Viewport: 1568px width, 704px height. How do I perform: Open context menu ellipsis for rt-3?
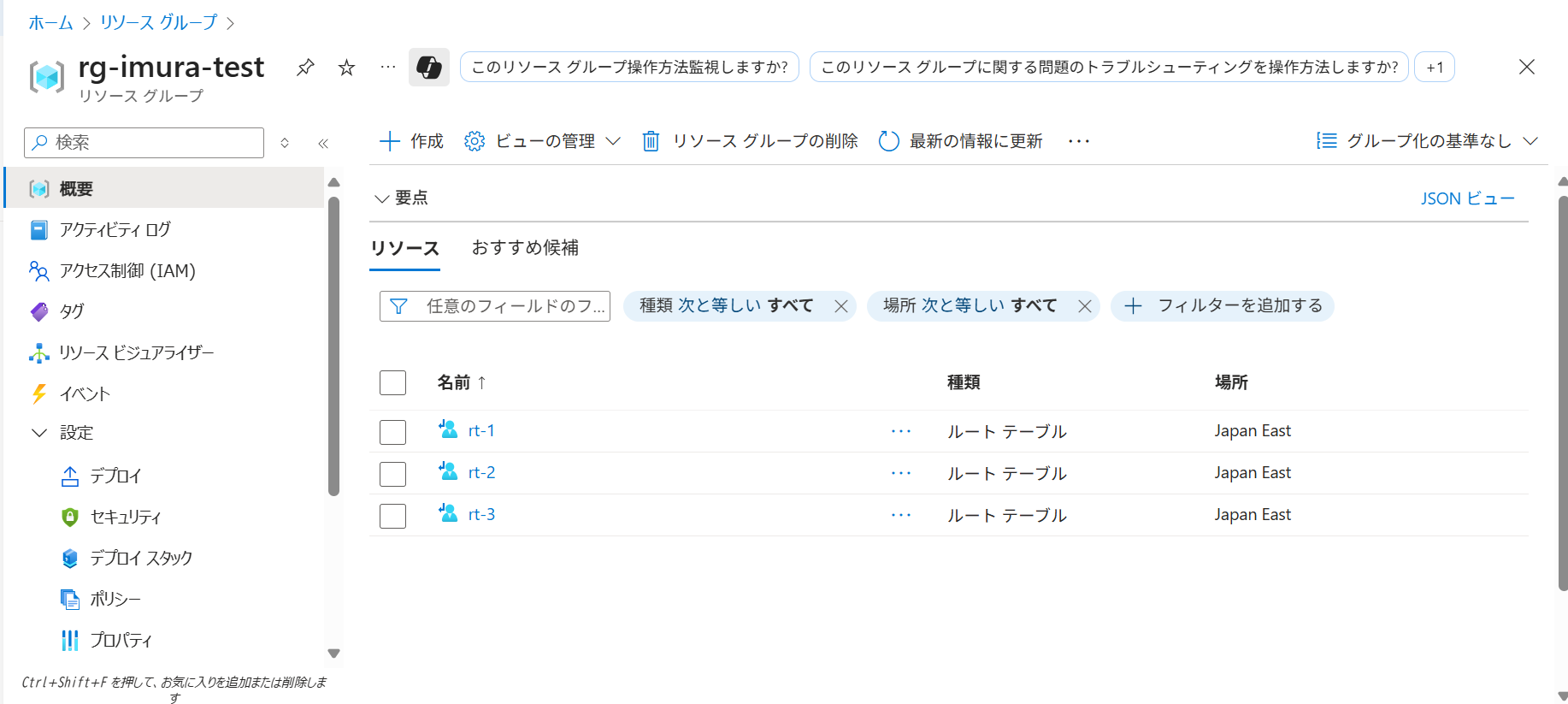point(901,515)
